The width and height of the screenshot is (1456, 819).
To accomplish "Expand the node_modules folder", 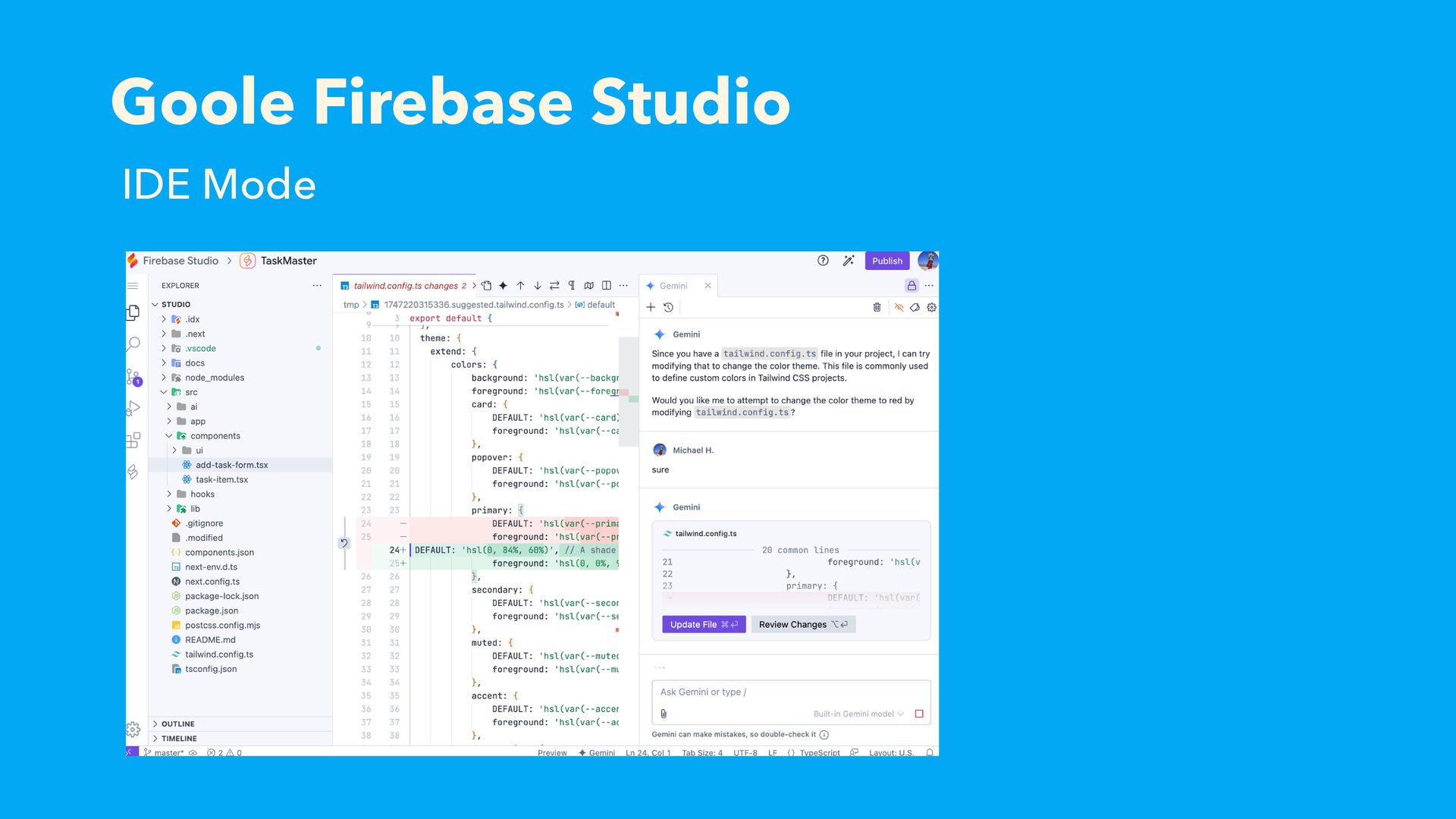I will point(214,378).
